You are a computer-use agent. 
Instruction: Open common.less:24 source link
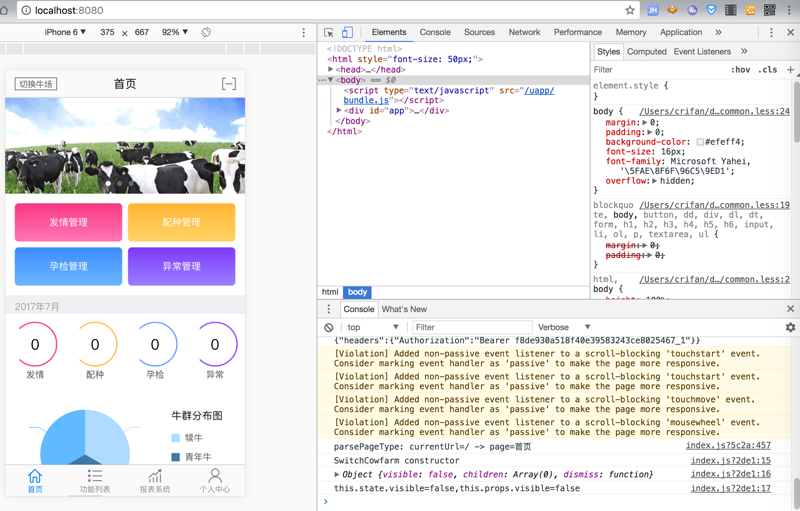coord(714,111)
